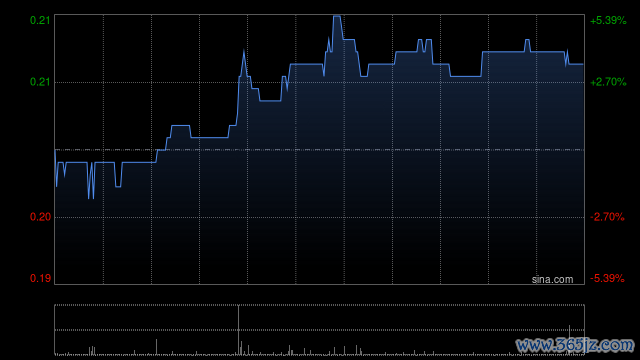Click the twin-peak bump after the highest peak
Viewport: 640px width, 360px height.
point(424,45)
